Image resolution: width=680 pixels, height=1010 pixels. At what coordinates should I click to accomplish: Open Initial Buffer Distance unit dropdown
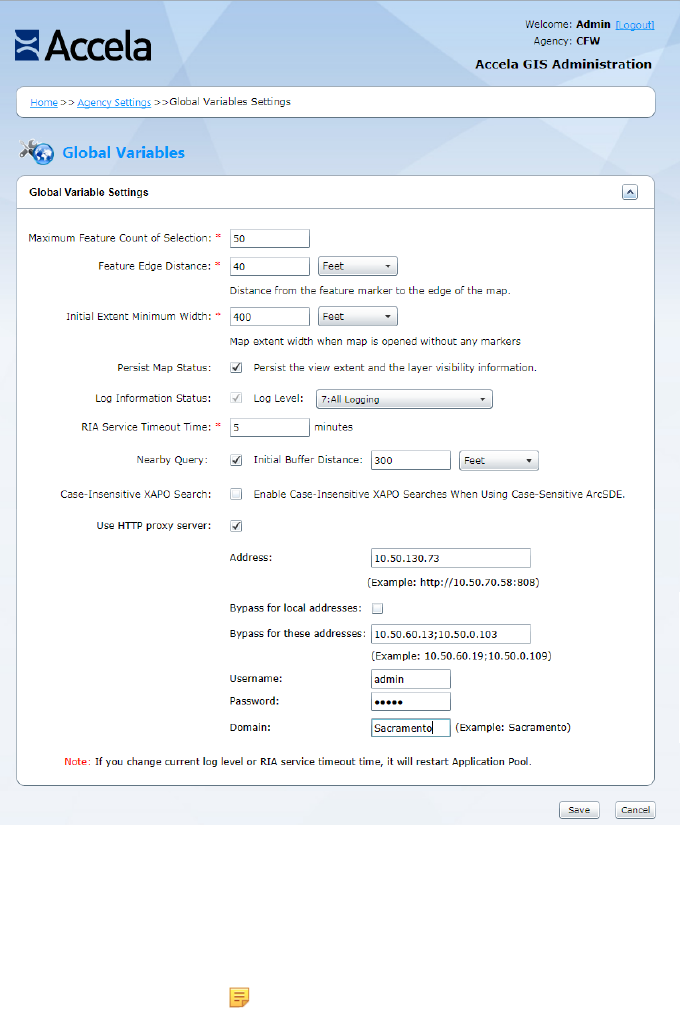pos(498,461)
